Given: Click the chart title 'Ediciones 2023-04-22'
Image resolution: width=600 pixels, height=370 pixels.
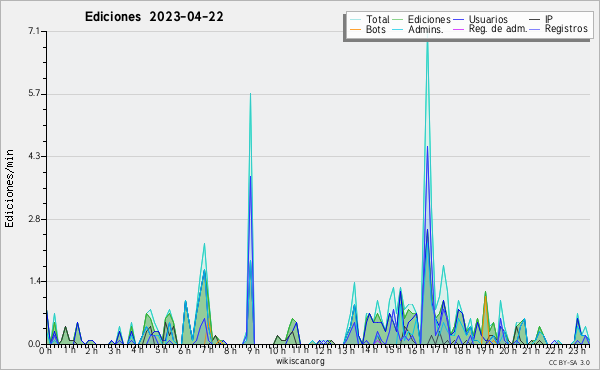Looking at the screenshot, I should 154,17.
